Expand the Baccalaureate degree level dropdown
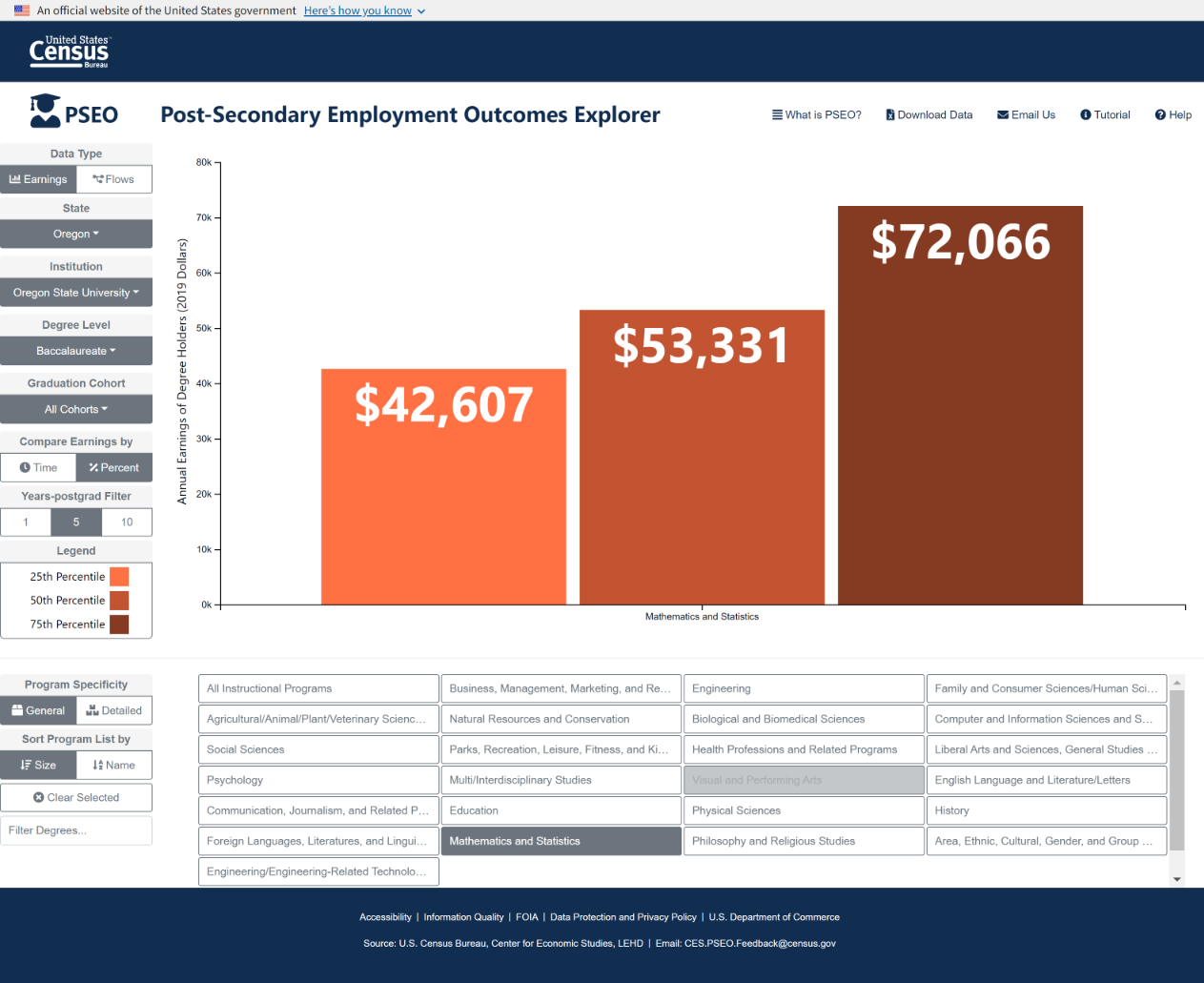 pos(76,351)
